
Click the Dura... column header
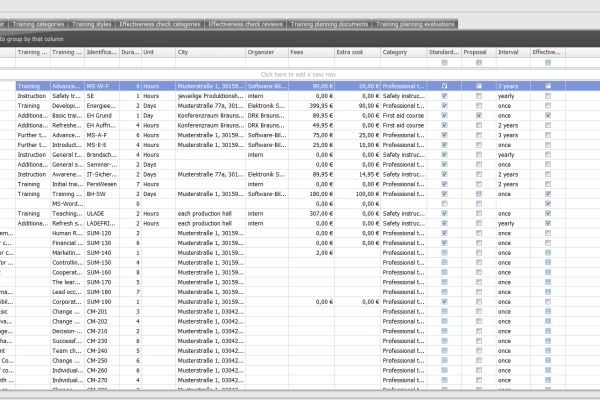130,52
